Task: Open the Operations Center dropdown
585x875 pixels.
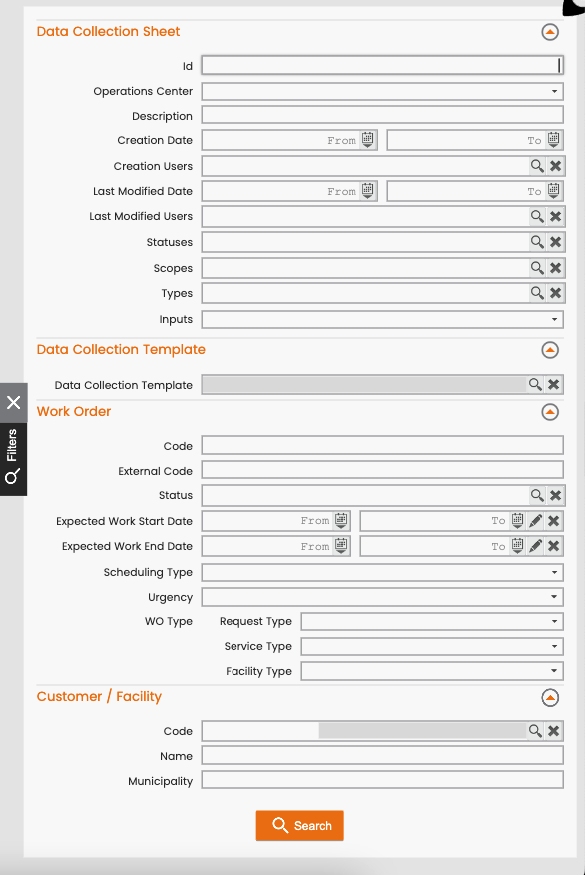Action: 382,91
